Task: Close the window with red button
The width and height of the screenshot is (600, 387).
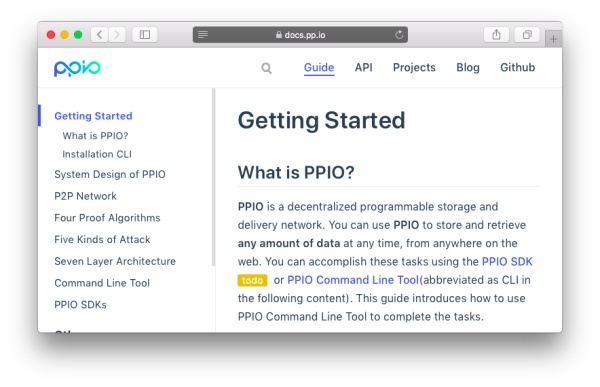Action: [x=51, y=35]
